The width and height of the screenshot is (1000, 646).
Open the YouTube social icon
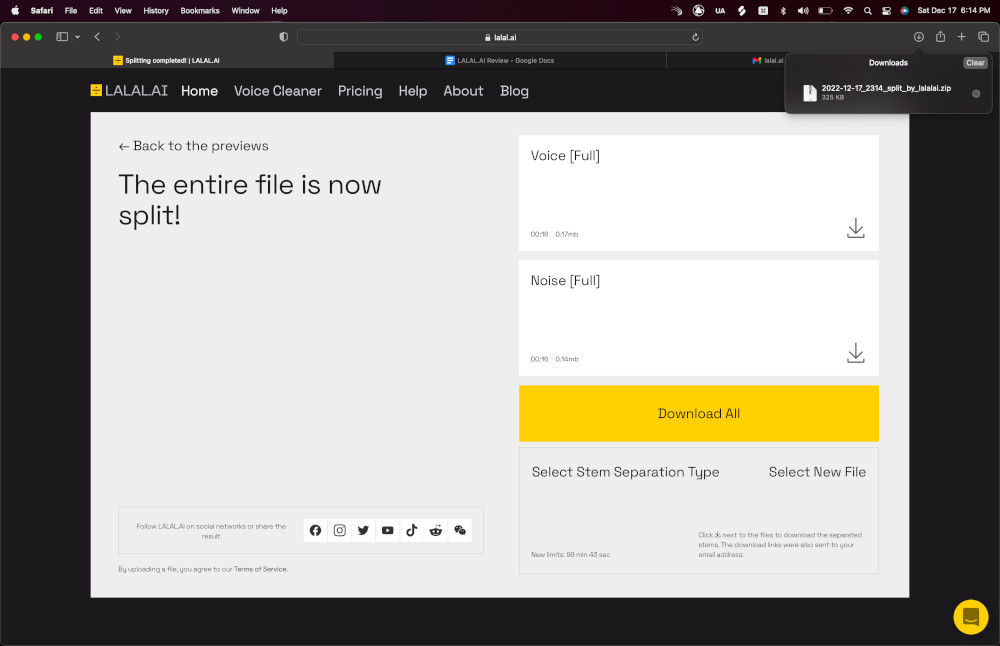[388, 530]
